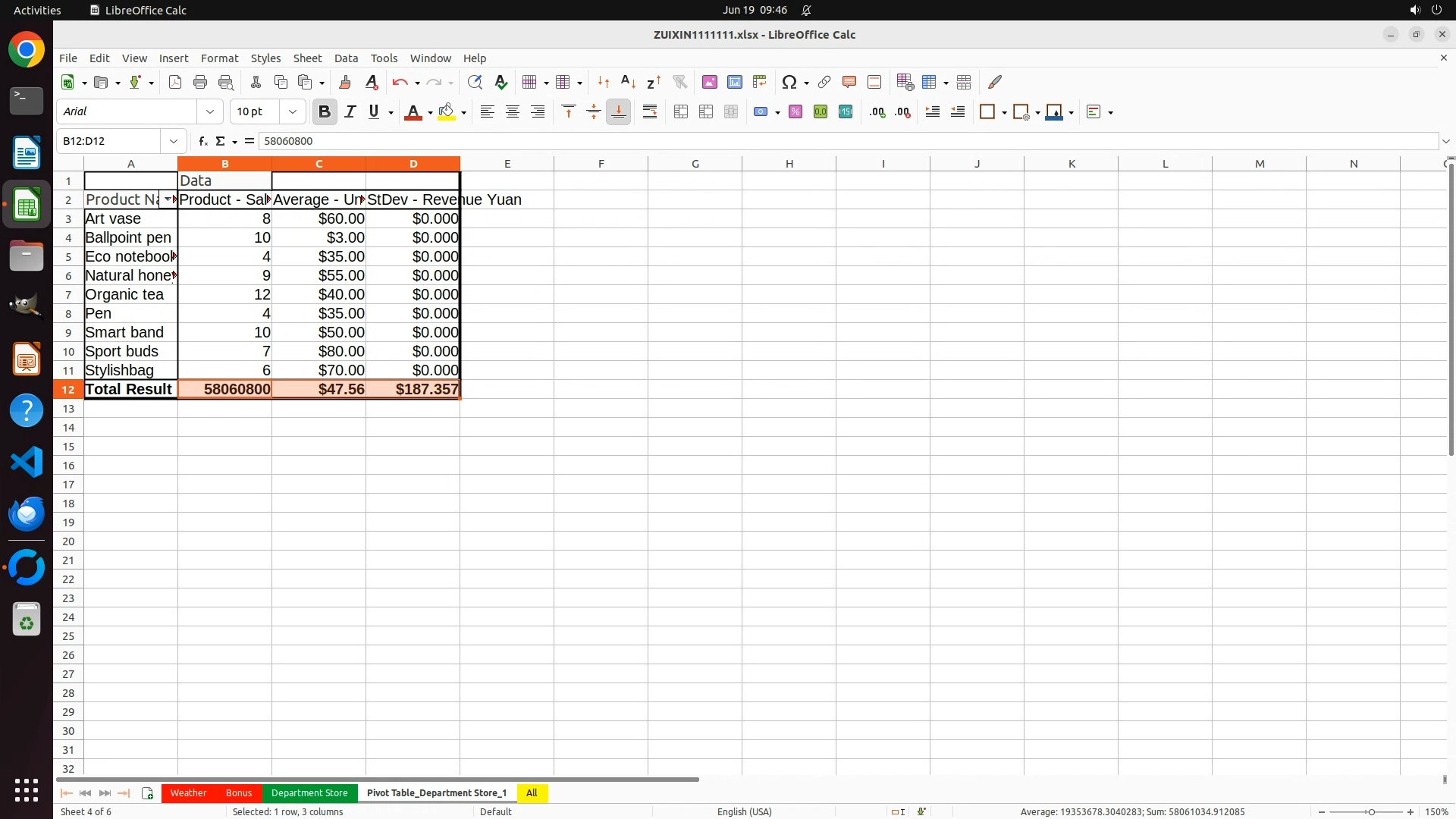The width and height of the screenshot is (1456, 819).
Task: Expand the Product Name filter dropdown
Action: [x=168, y=199]
